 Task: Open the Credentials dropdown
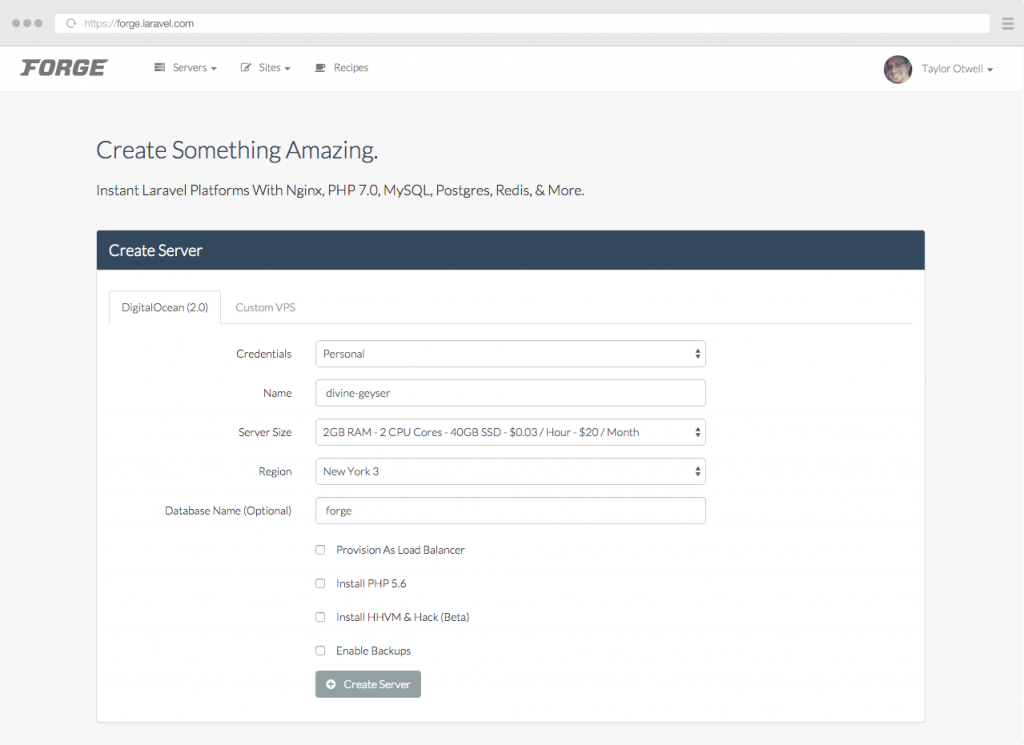(x=510, y=354)
